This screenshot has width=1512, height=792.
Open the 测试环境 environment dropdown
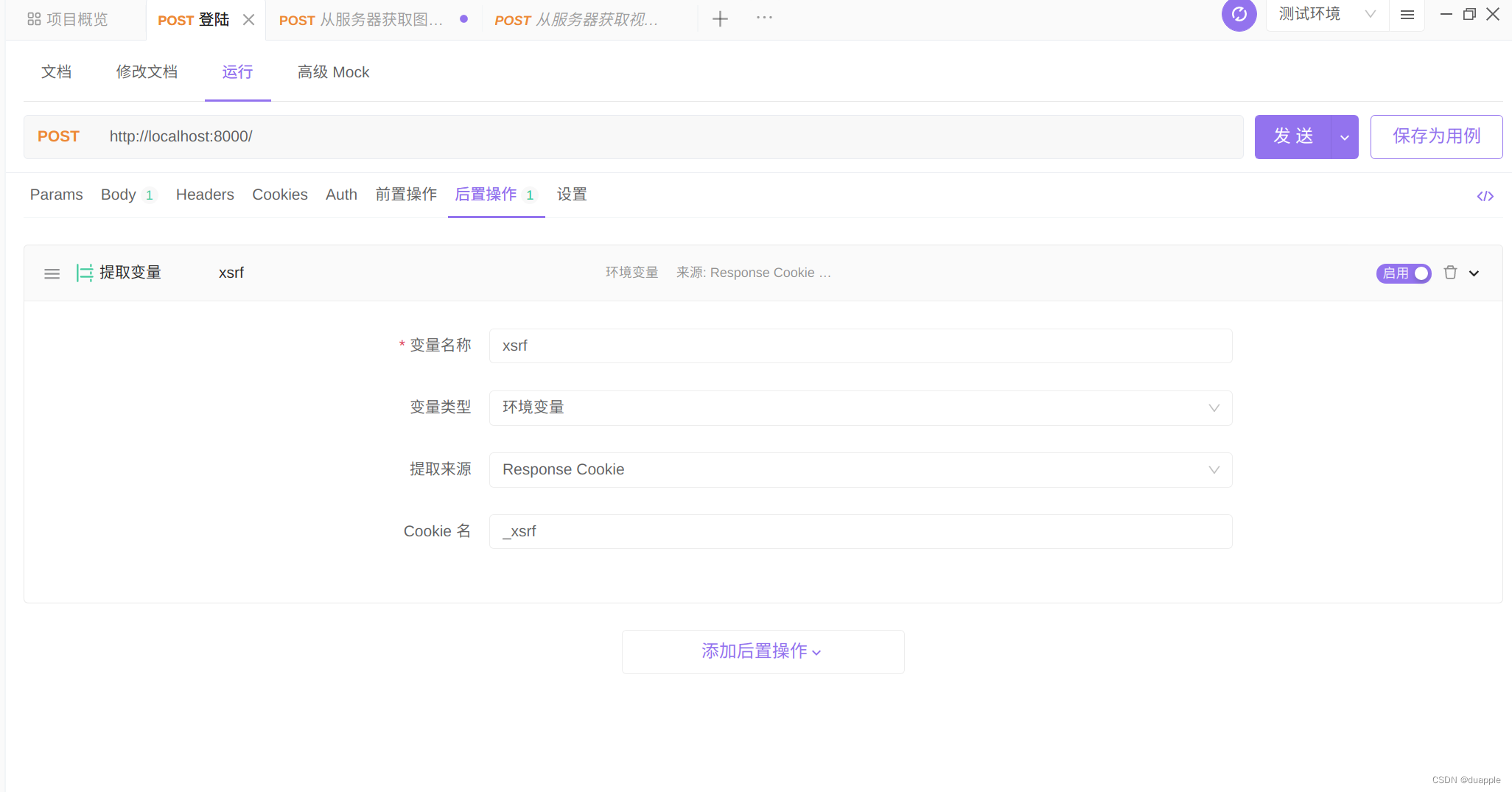(1327, 15)
